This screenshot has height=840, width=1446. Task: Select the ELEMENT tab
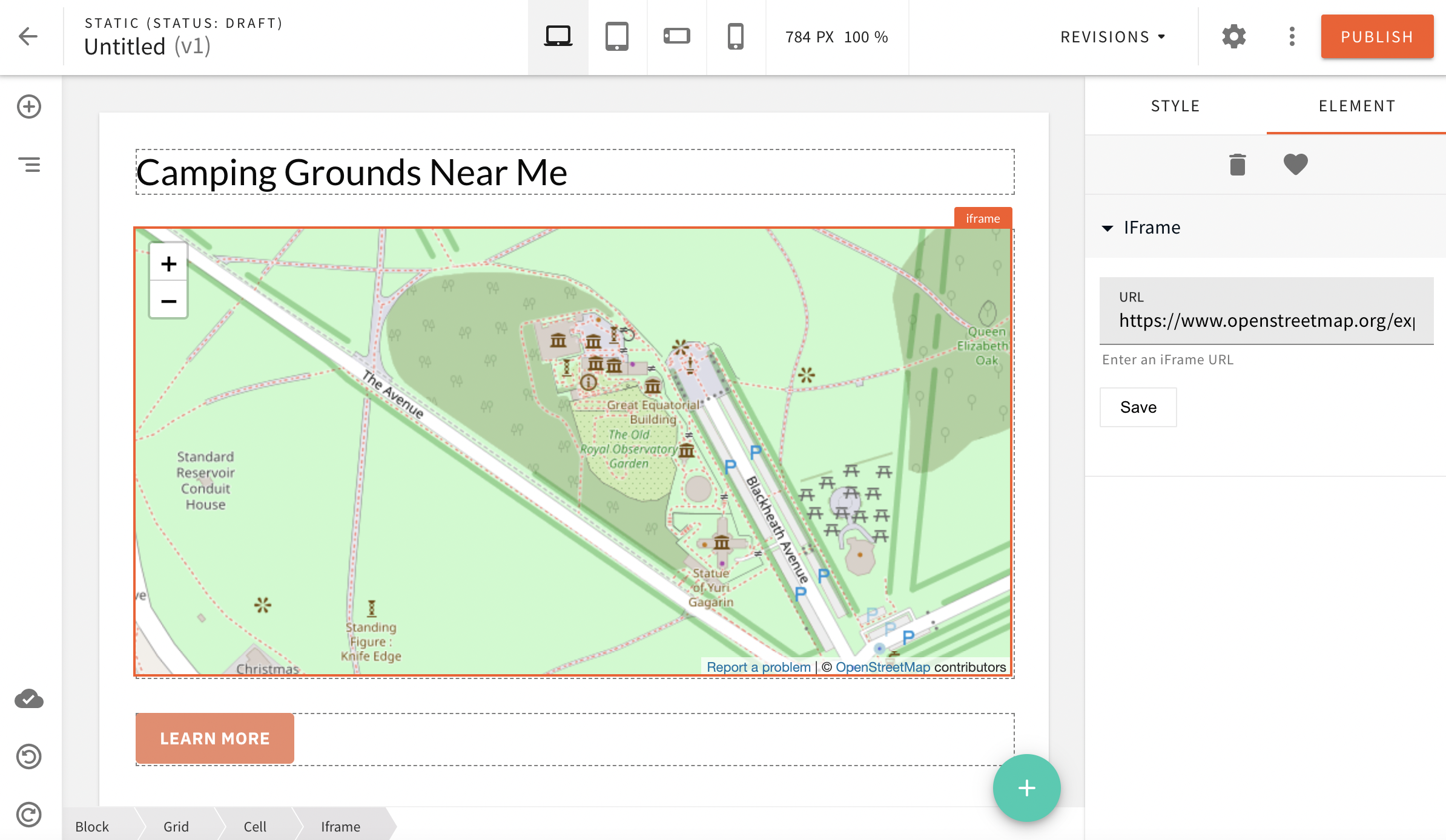[1356, 105]
